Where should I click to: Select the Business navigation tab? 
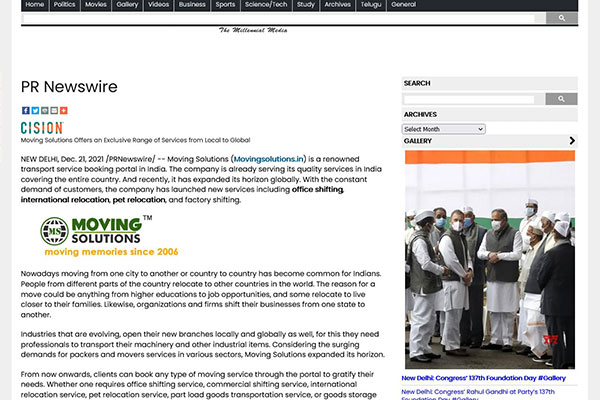pos(194,5)
